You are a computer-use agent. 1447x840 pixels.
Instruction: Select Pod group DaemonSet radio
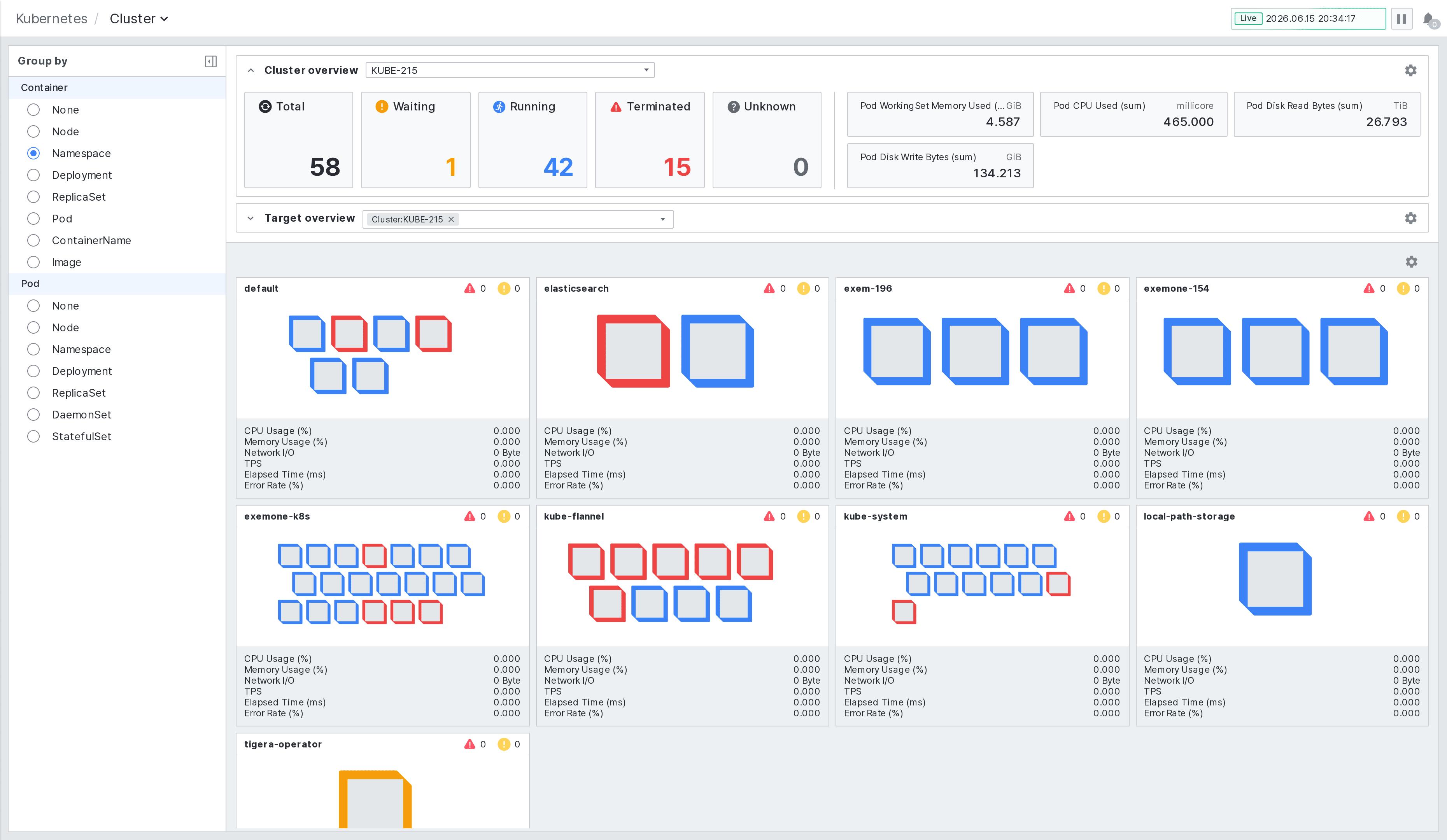tap(33, 415)
